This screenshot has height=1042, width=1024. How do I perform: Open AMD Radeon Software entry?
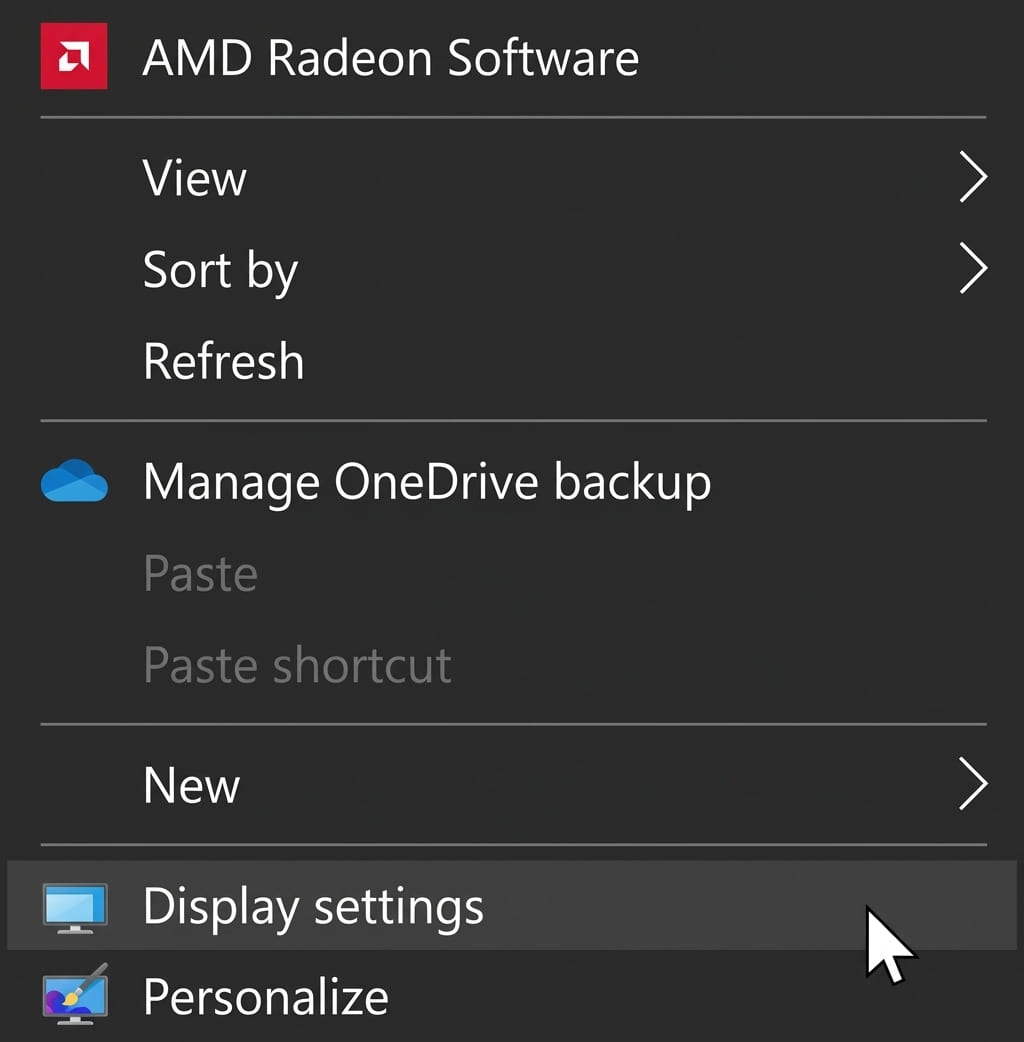click(x=512, y=57)
